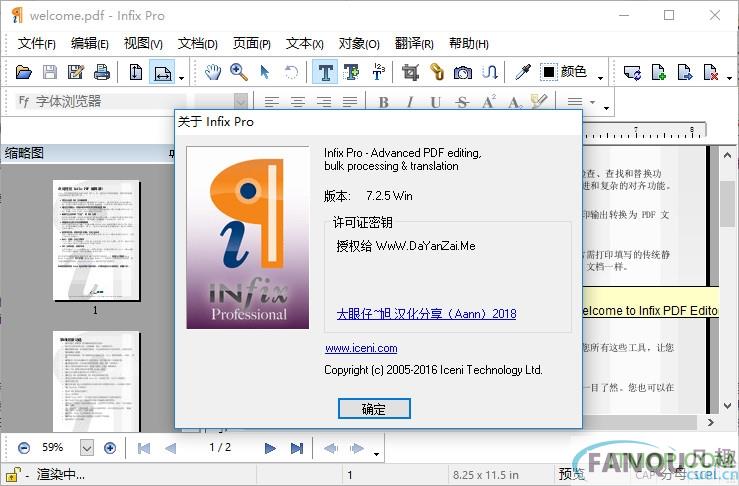Go to the previous page
Screen dimensions: 739x486
(x=170, y=448)
